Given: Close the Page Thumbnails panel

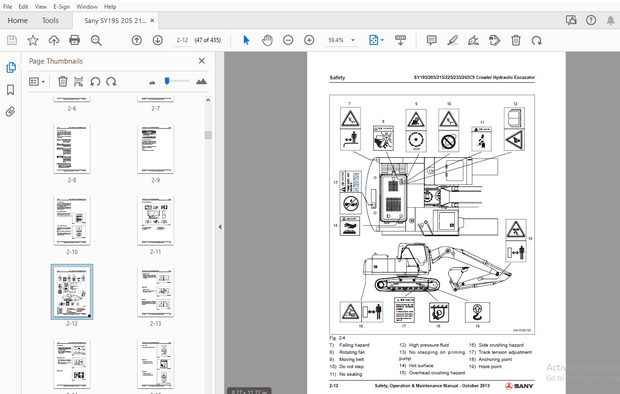Looking at the screenshot, I should pos(202,61).
